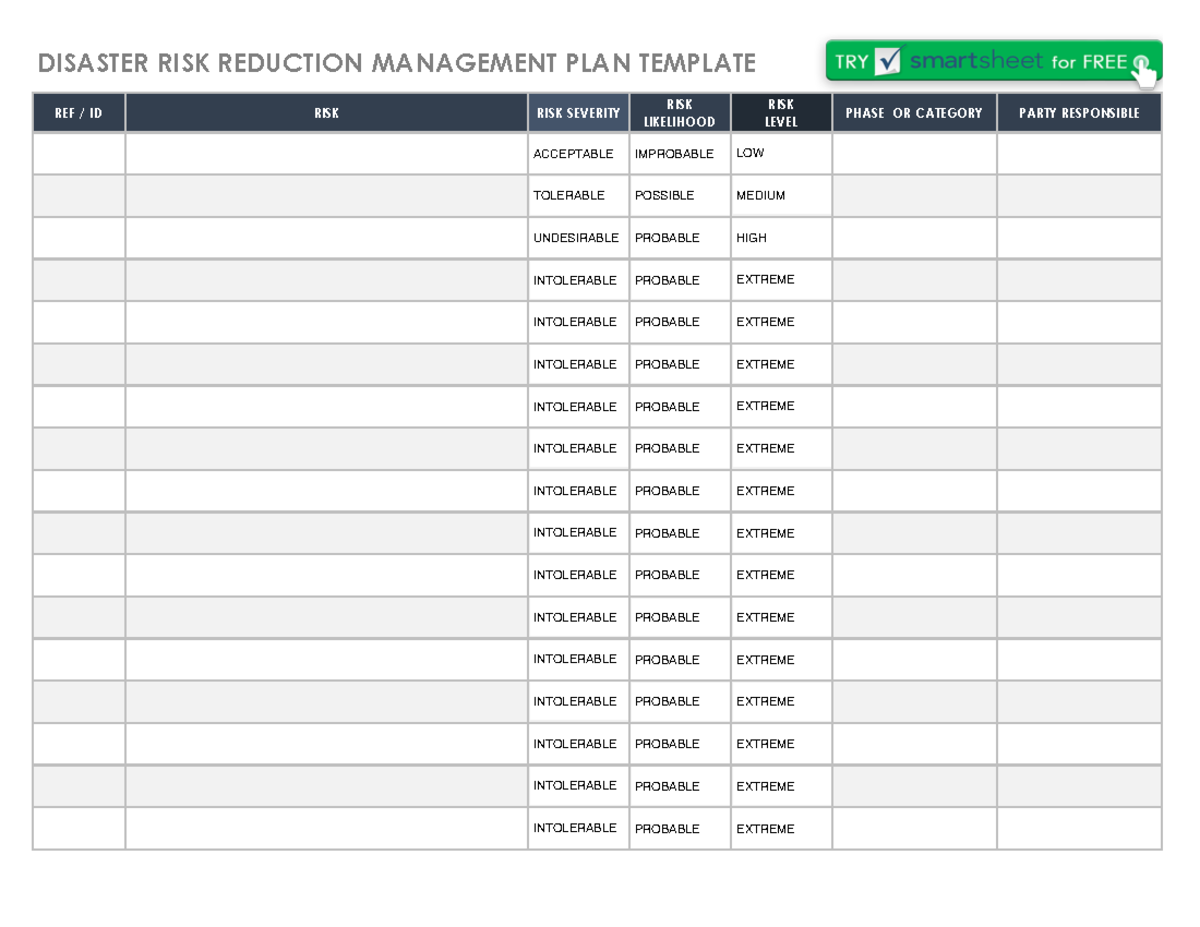Click the Phase or Category cell in MEDIUM row
The width and height of the screenshot is (1200, 927).
point(914,196)
